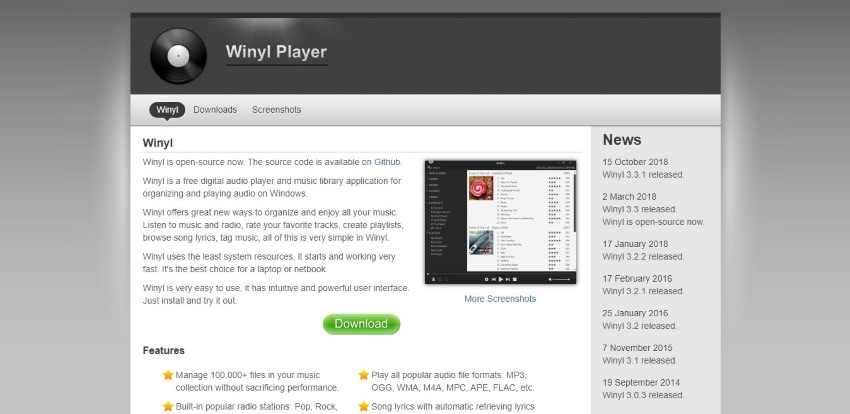Select the News heading in sidebar
Image resolution: width=850 pixels, height=414 pixels.
pyautogui.click(x=622, y=140)
